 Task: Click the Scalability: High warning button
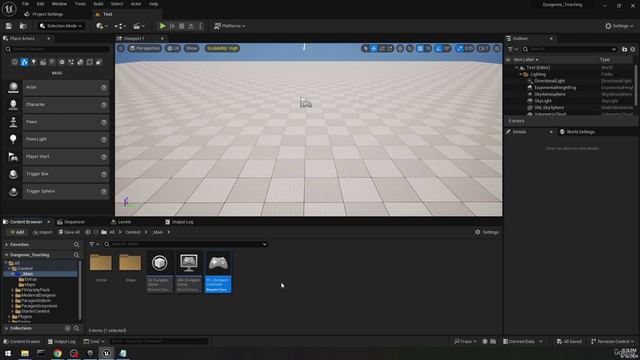pyautogui.click(x=222, y=48)
